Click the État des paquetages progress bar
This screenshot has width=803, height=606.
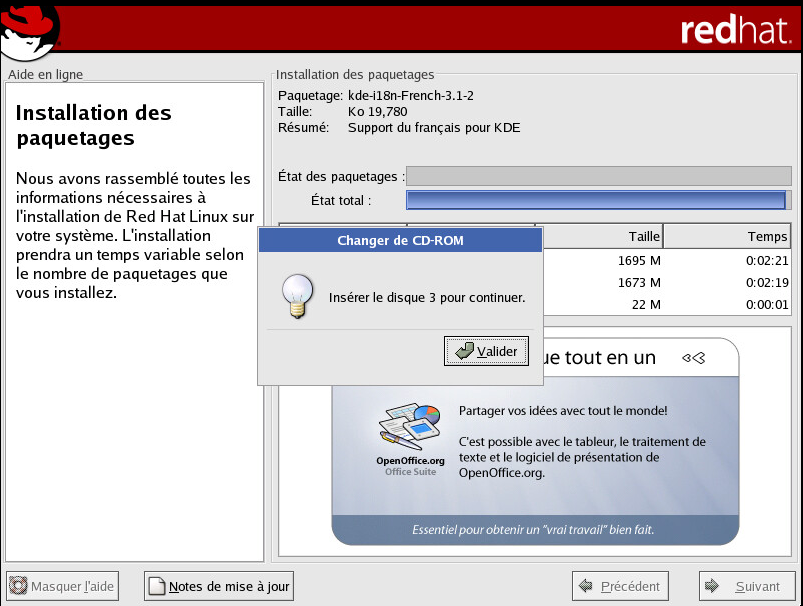[598, 176]
